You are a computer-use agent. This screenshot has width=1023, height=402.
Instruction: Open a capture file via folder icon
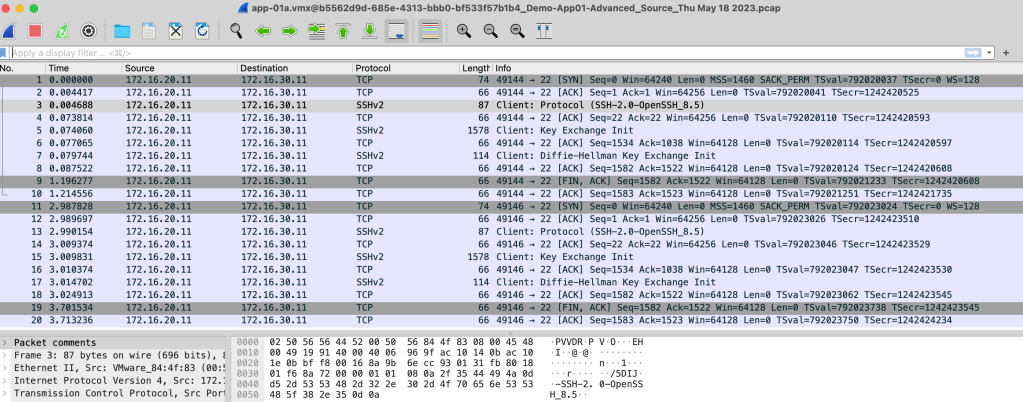pyautogui.click(x=122, y=31)
